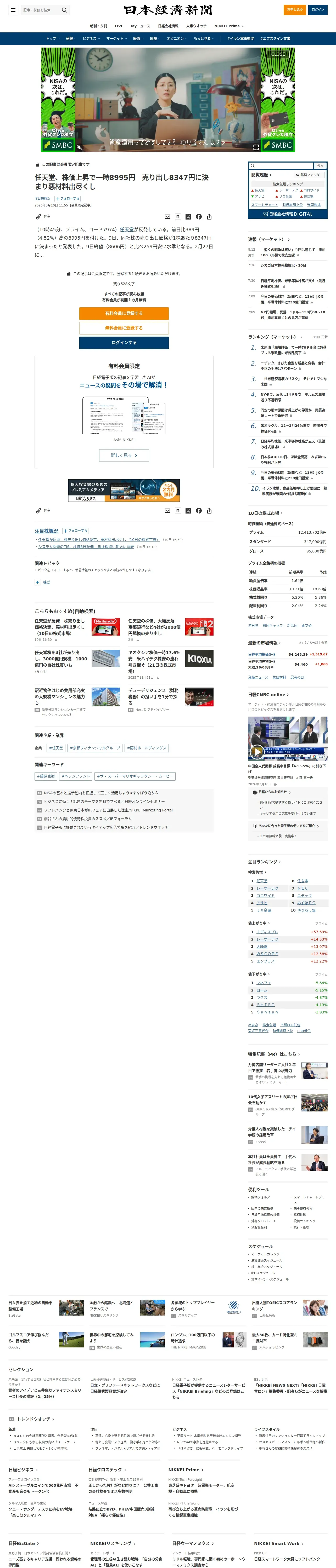Viewport: 336px width, 1568px height.
Task: Open スマートチャート link in search widget
Action: [265, 205]
